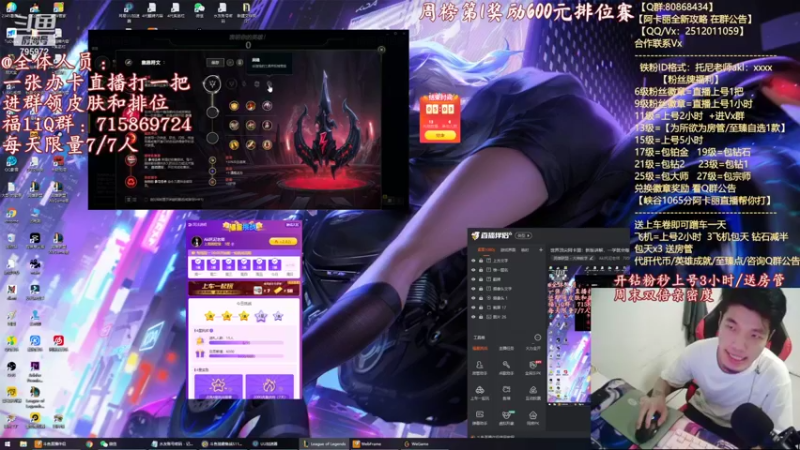Click the pencil edit icon beside rune page name

click(x=129, y=62)
